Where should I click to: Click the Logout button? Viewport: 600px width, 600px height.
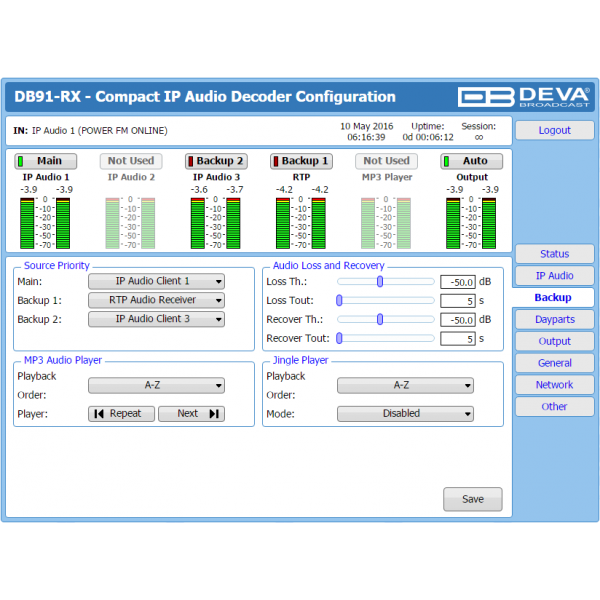554,130
